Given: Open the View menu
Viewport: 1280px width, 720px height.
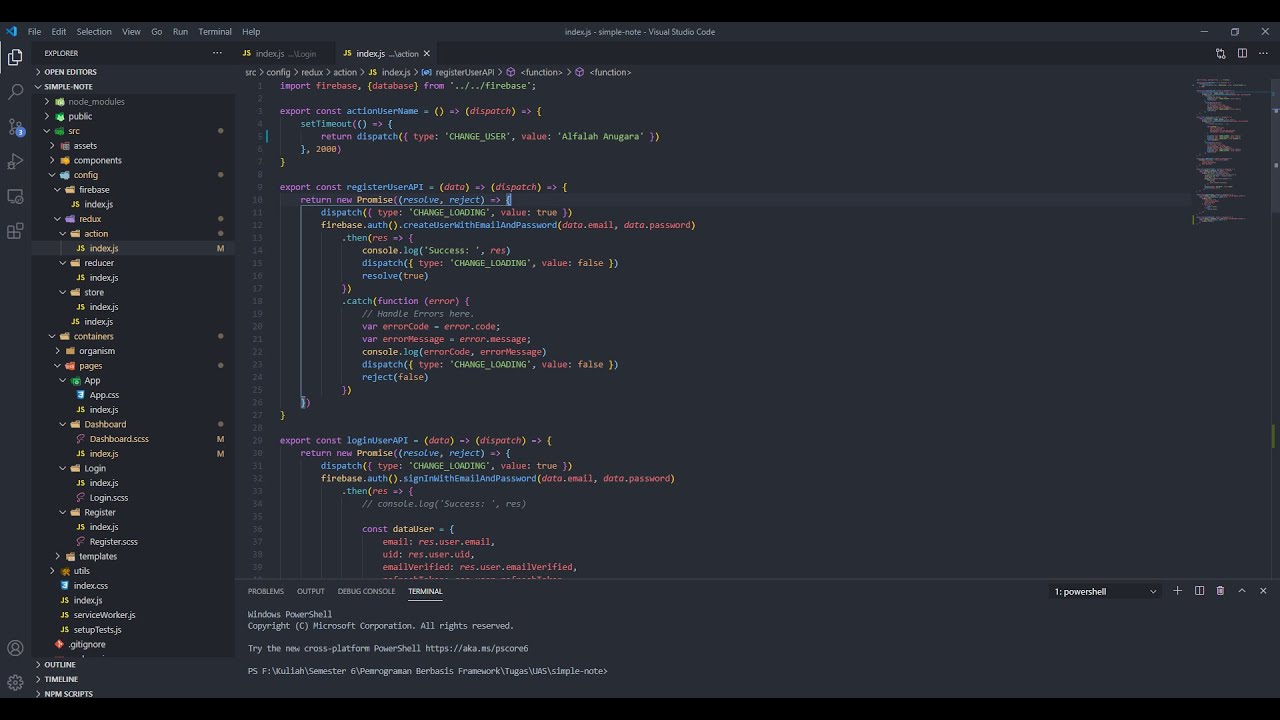Looking at the screenshot, I should (131, 32).
